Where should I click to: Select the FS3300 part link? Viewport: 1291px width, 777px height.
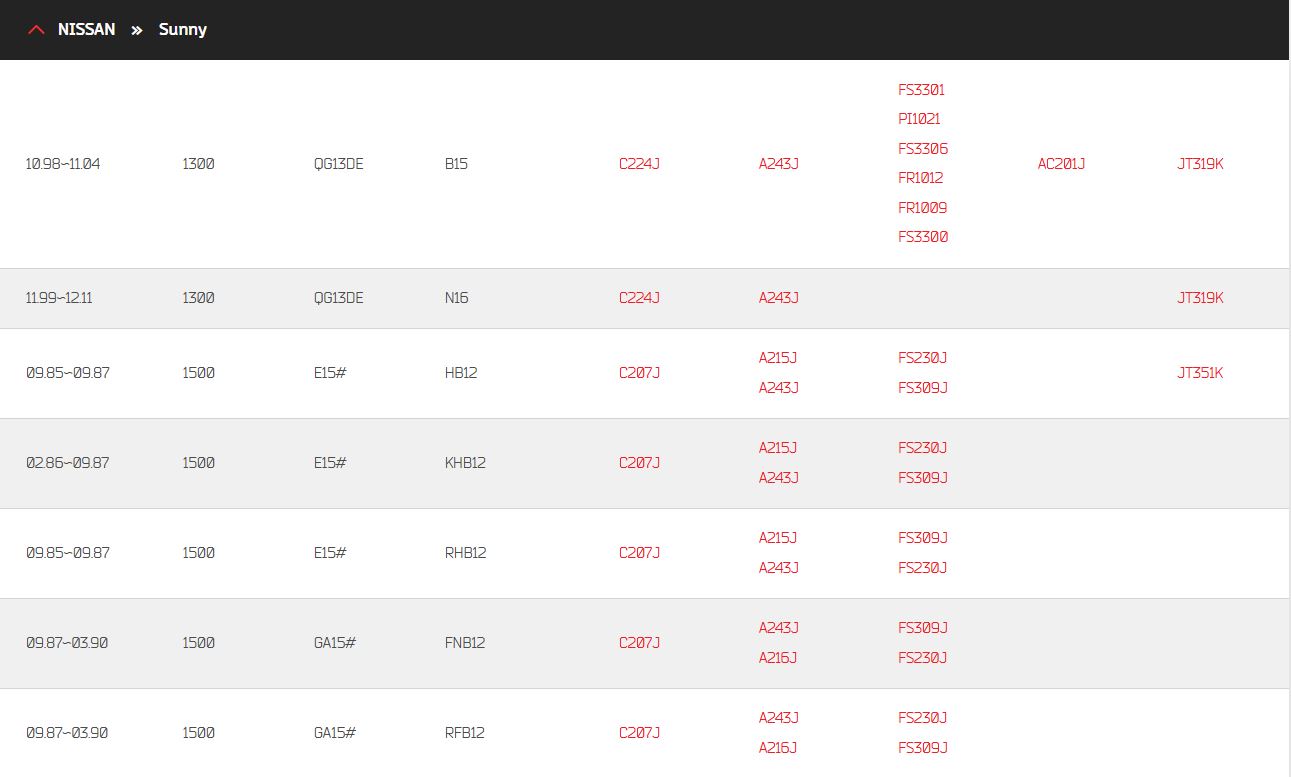pos(923,237)
